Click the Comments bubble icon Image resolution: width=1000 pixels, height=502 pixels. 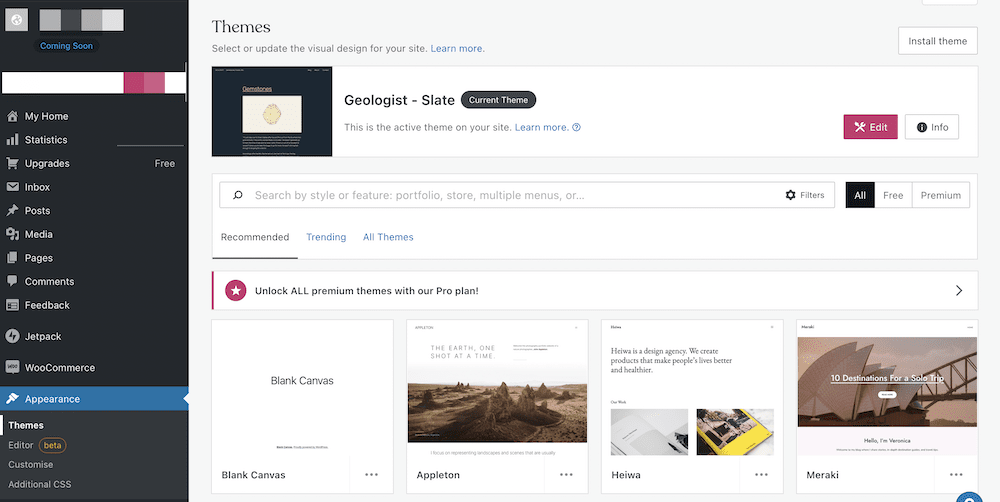[12, 281]
